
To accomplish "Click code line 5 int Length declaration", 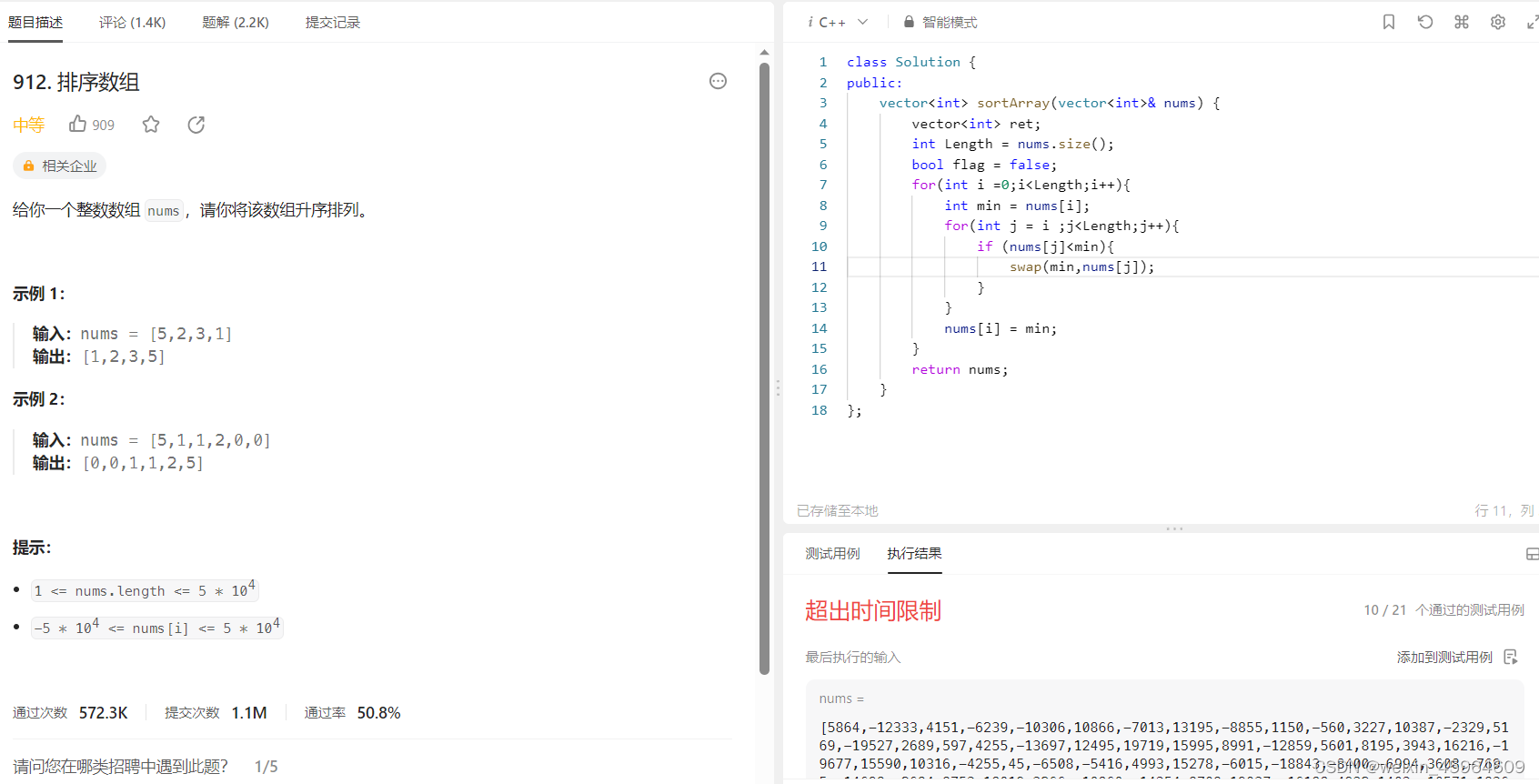I will (x=1012, y=144).
